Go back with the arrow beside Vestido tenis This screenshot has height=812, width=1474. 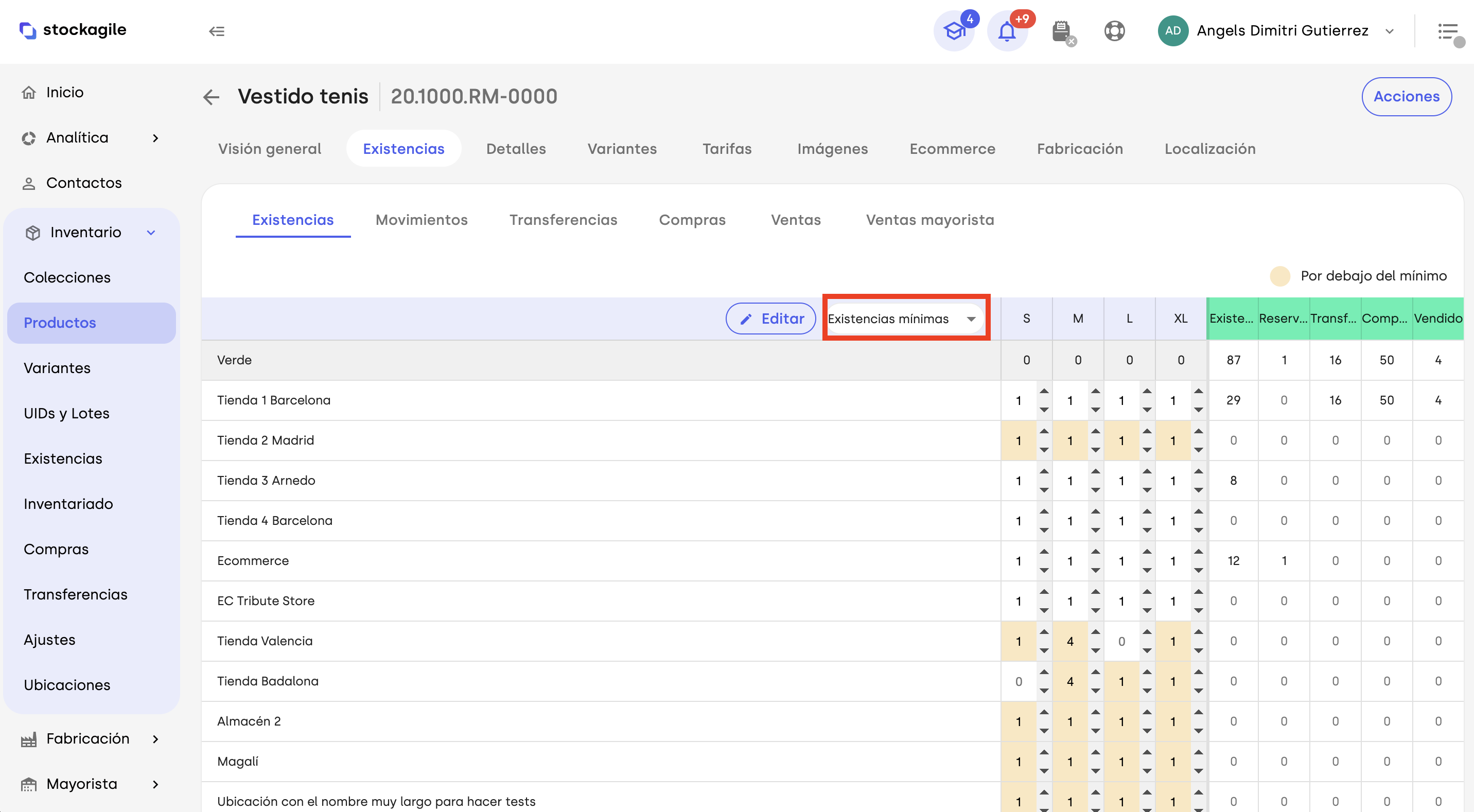click(x=211, y=97)
